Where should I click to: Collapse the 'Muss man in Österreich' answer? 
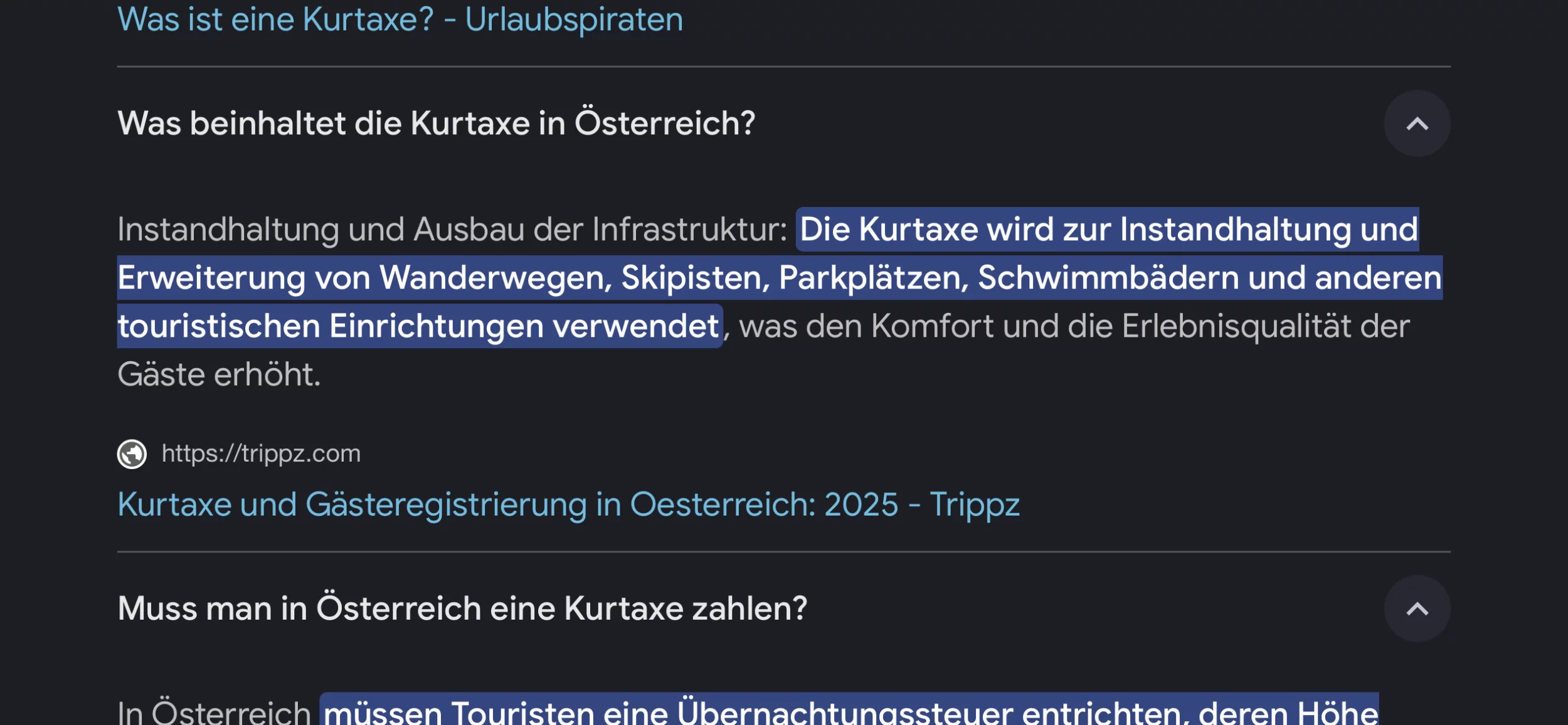pyautogui.click(x=1417, y=609)
